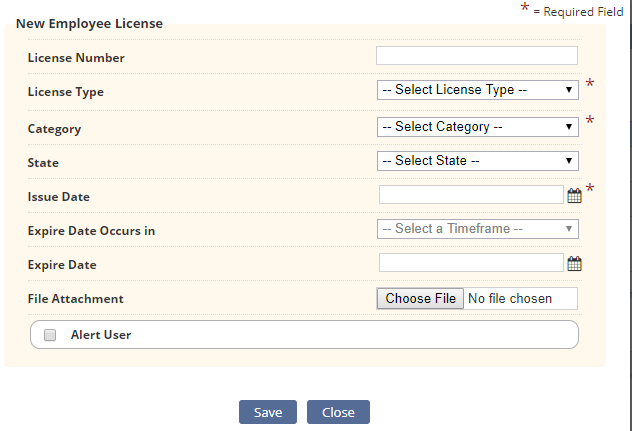This screenshot has height=431, width=632.
Task: Click the Close button
Action: click(x=338, y=412)
